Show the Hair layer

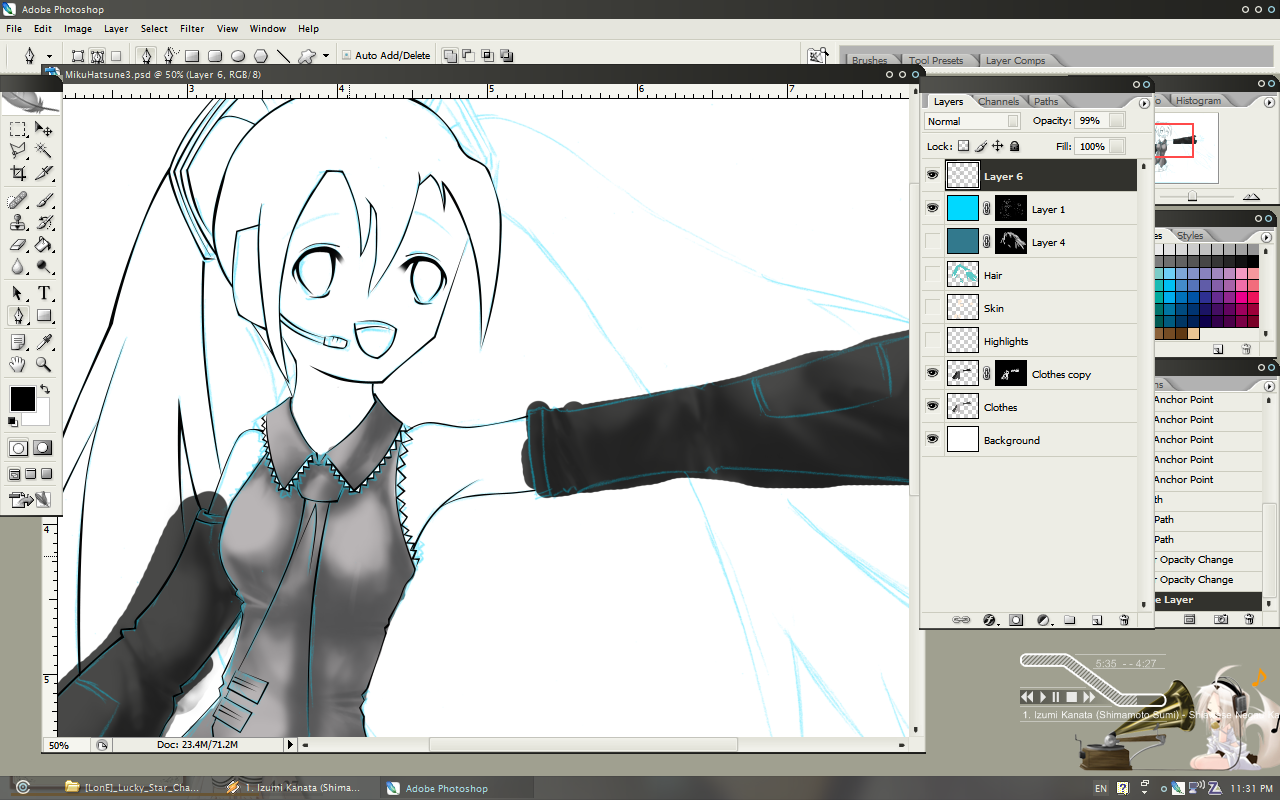click(933, 275)
